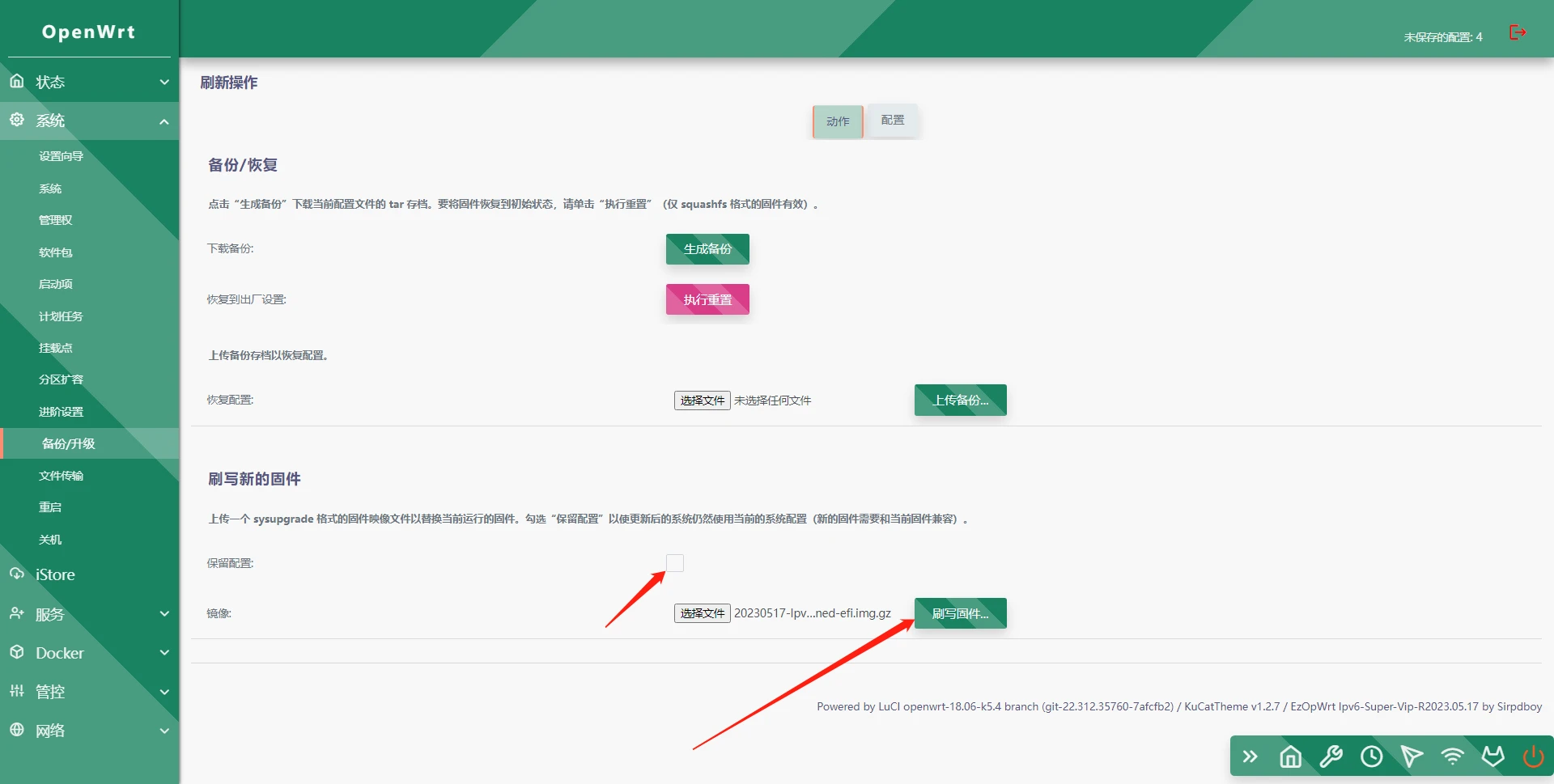Expand the 网络 menu chevron
The width and height of the screenshot is (1554, 784).
(164, 731)
